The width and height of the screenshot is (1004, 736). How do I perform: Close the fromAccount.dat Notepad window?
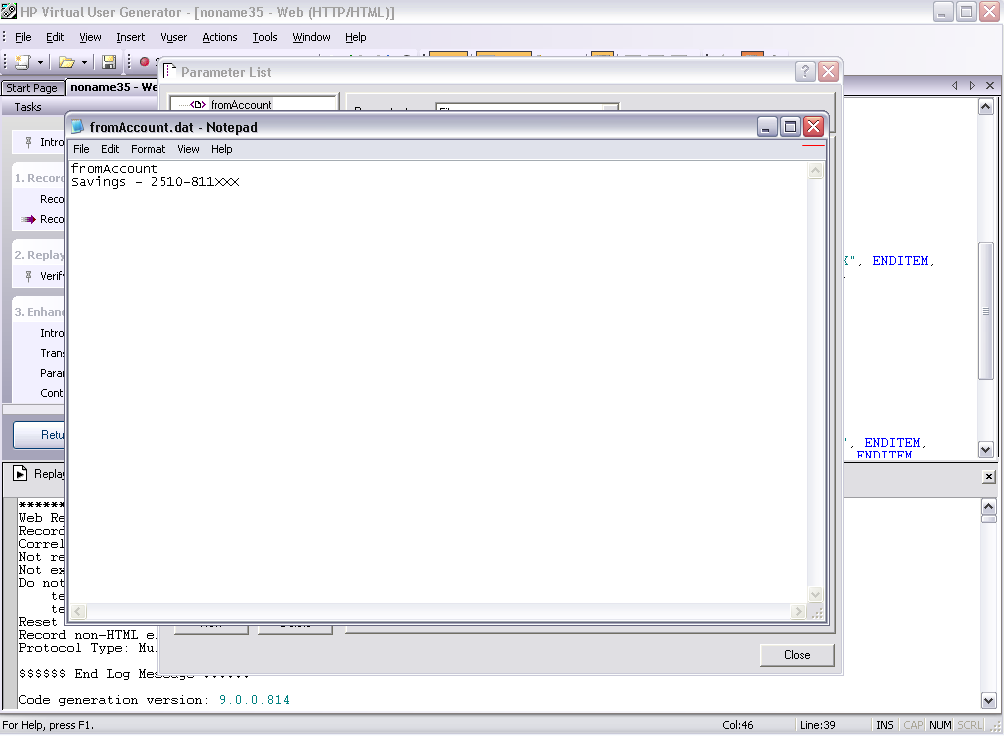[x=813, y=127]
